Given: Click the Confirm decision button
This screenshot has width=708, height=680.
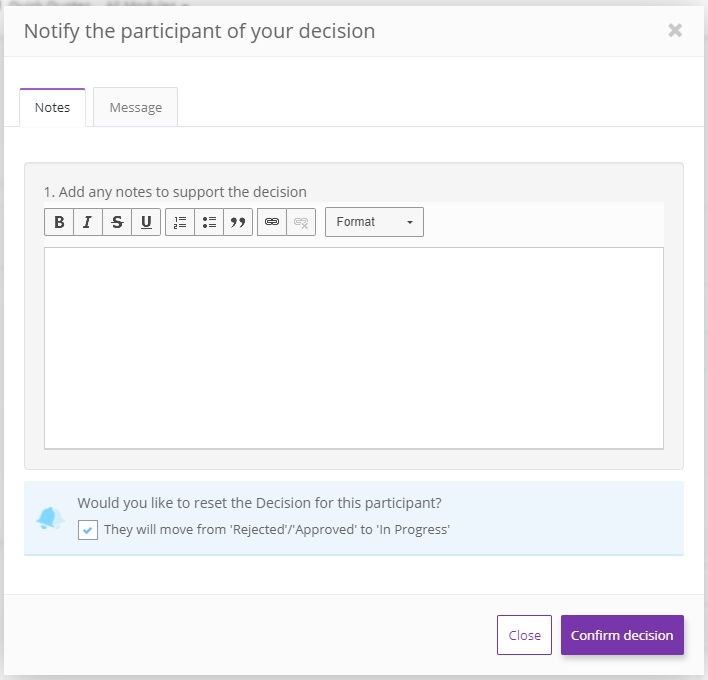Looking at the screenshot, I should [x=622, y=635].
